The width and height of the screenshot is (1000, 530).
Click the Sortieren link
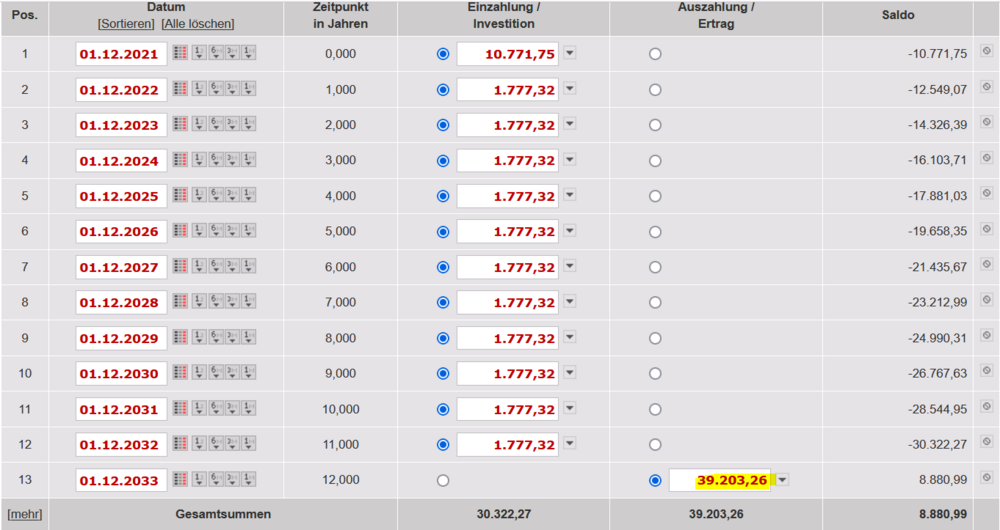(x=126, y=24)
